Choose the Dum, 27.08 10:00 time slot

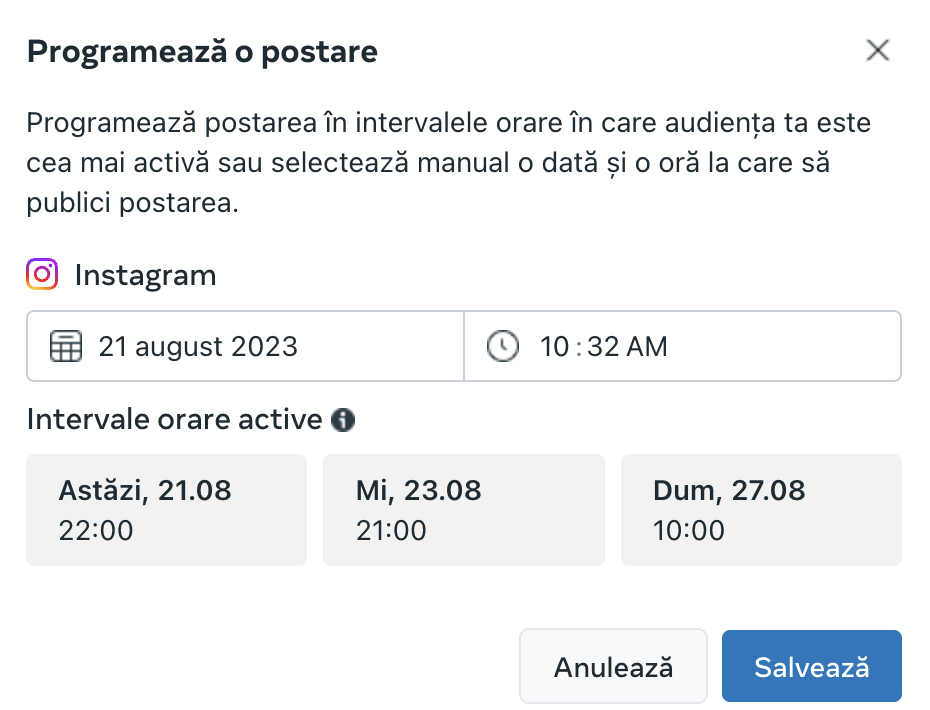[x=761, y=510]
